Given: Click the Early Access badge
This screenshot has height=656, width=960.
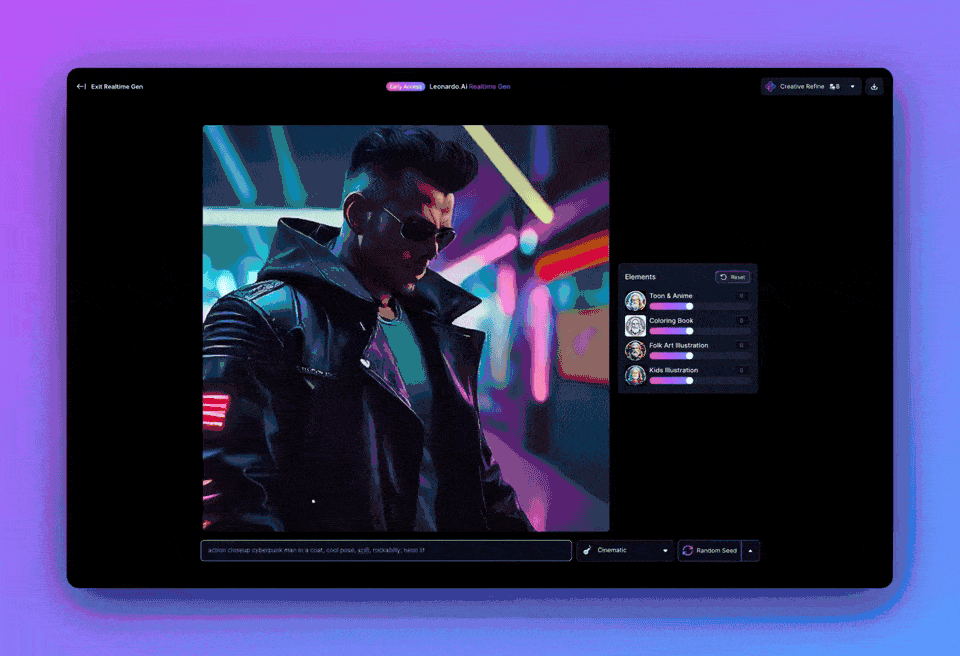Looking at the screenshot, I should pos(405,86).
